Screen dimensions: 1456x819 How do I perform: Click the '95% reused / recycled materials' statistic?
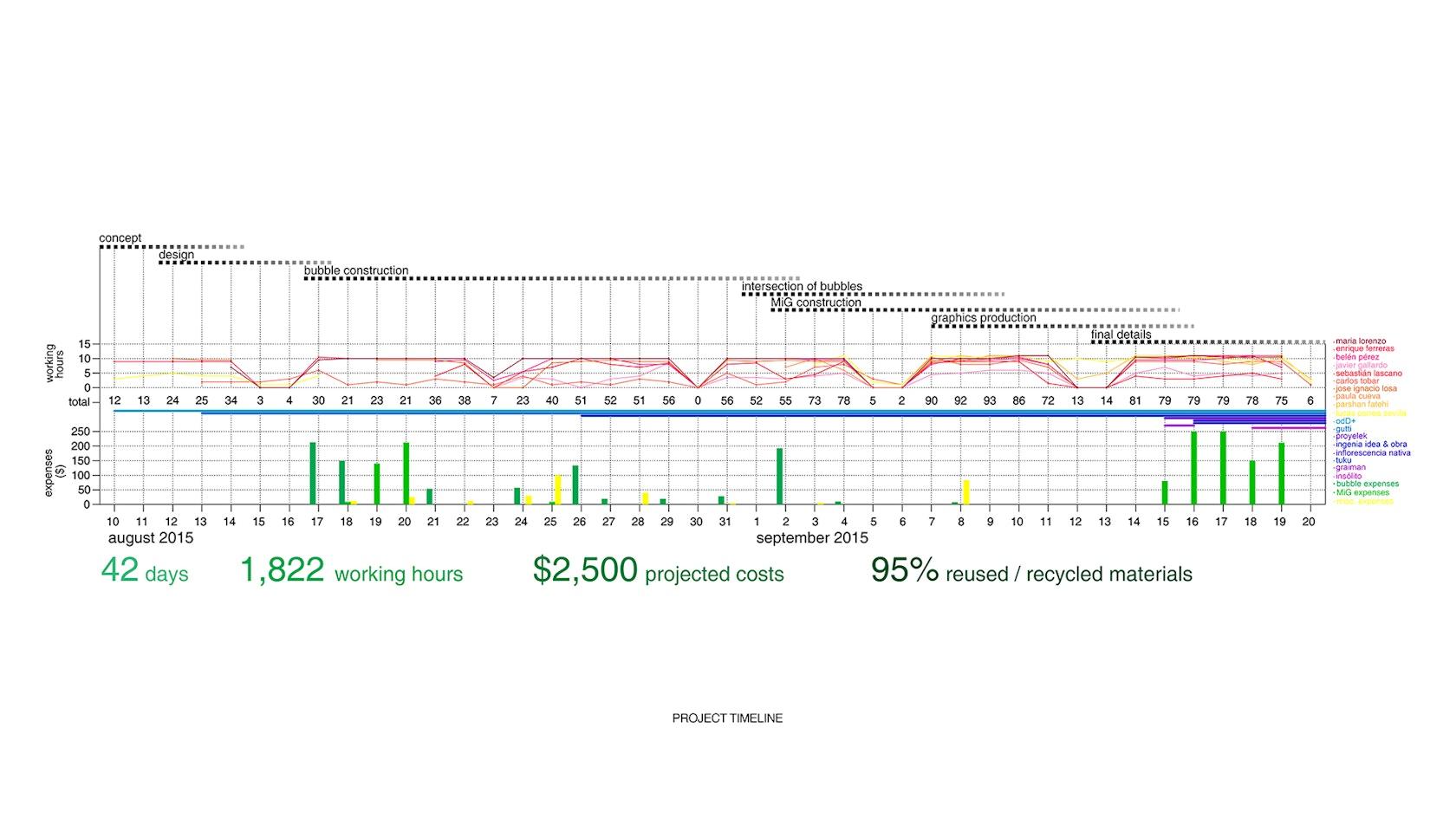(x=1031, y=571)
